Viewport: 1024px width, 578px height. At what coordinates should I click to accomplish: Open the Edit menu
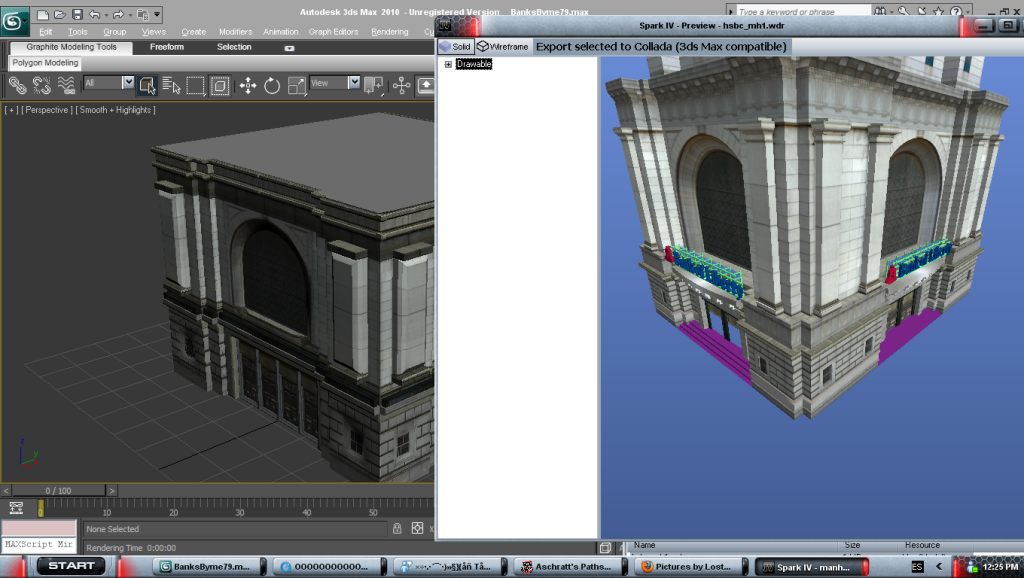click(46, 31)
